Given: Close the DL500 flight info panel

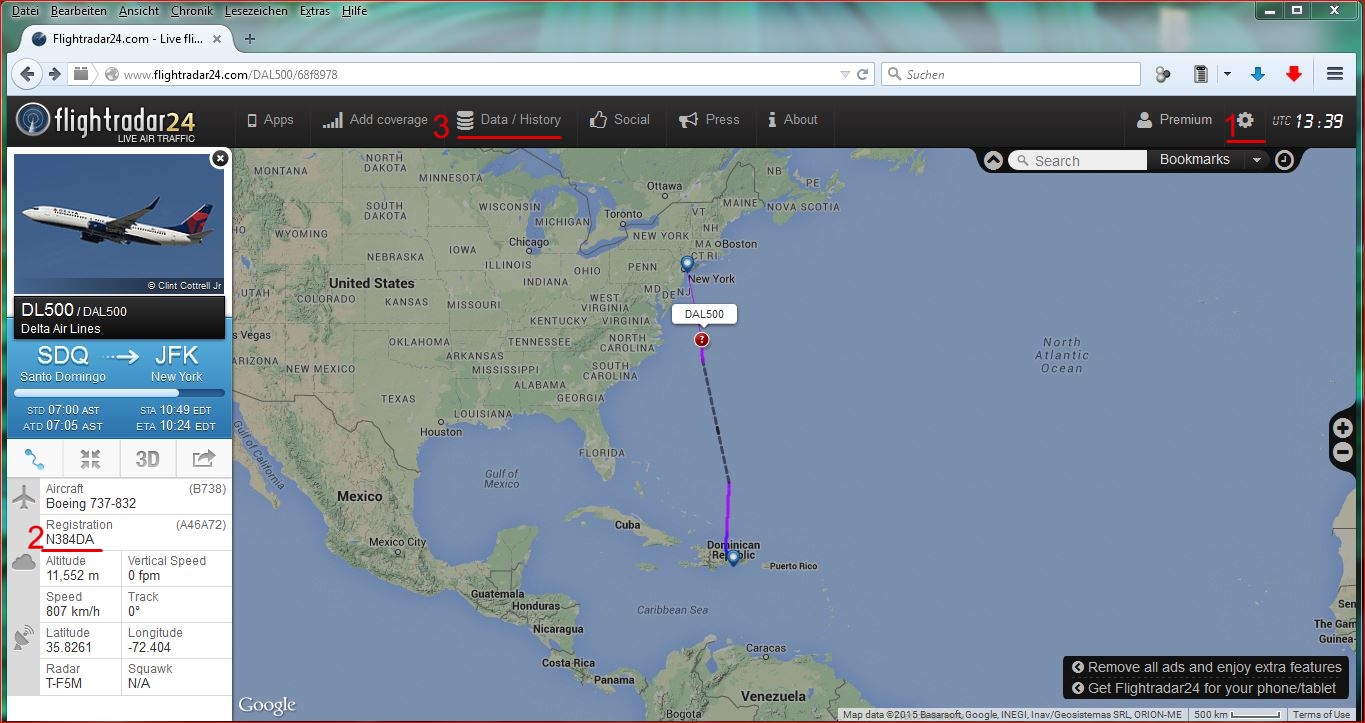Looking at the screenshot, I should (x=220, y=158).
